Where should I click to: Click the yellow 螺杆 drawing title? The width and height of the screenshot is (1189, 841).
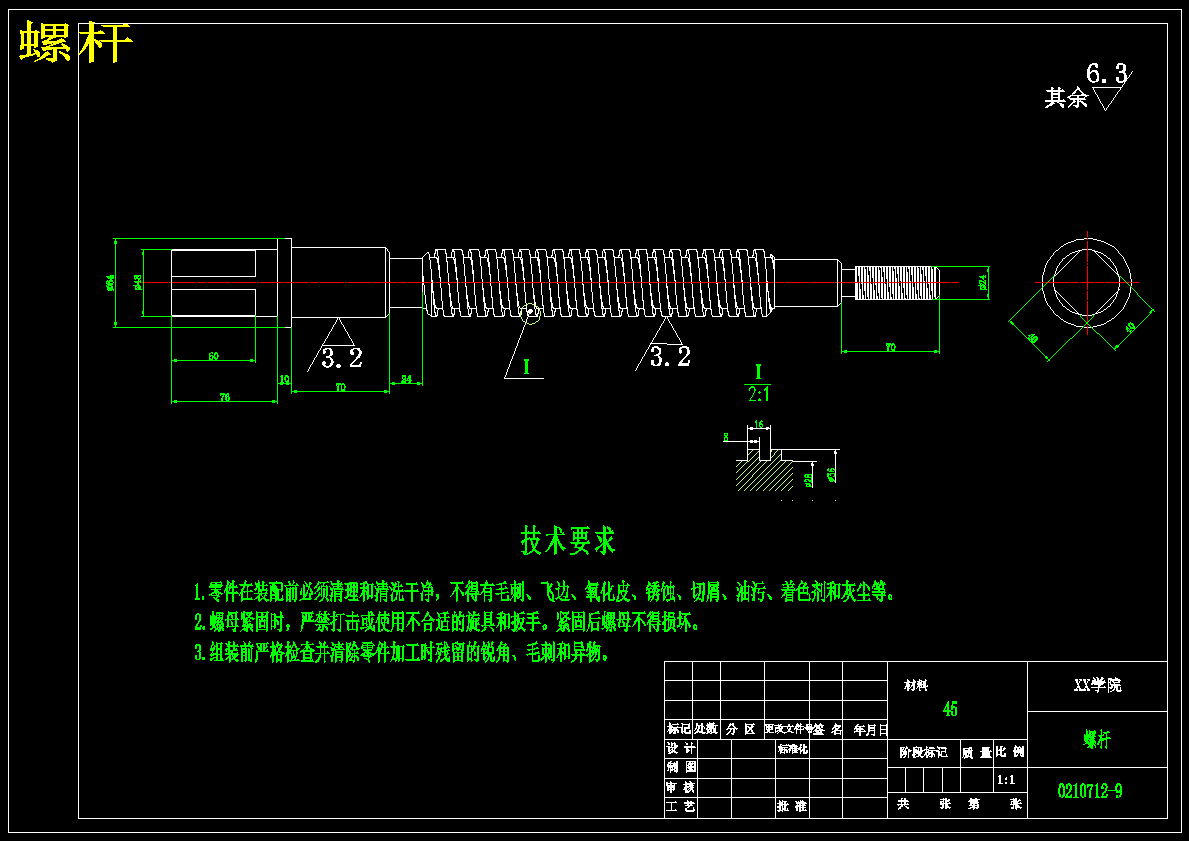point(75,42)
